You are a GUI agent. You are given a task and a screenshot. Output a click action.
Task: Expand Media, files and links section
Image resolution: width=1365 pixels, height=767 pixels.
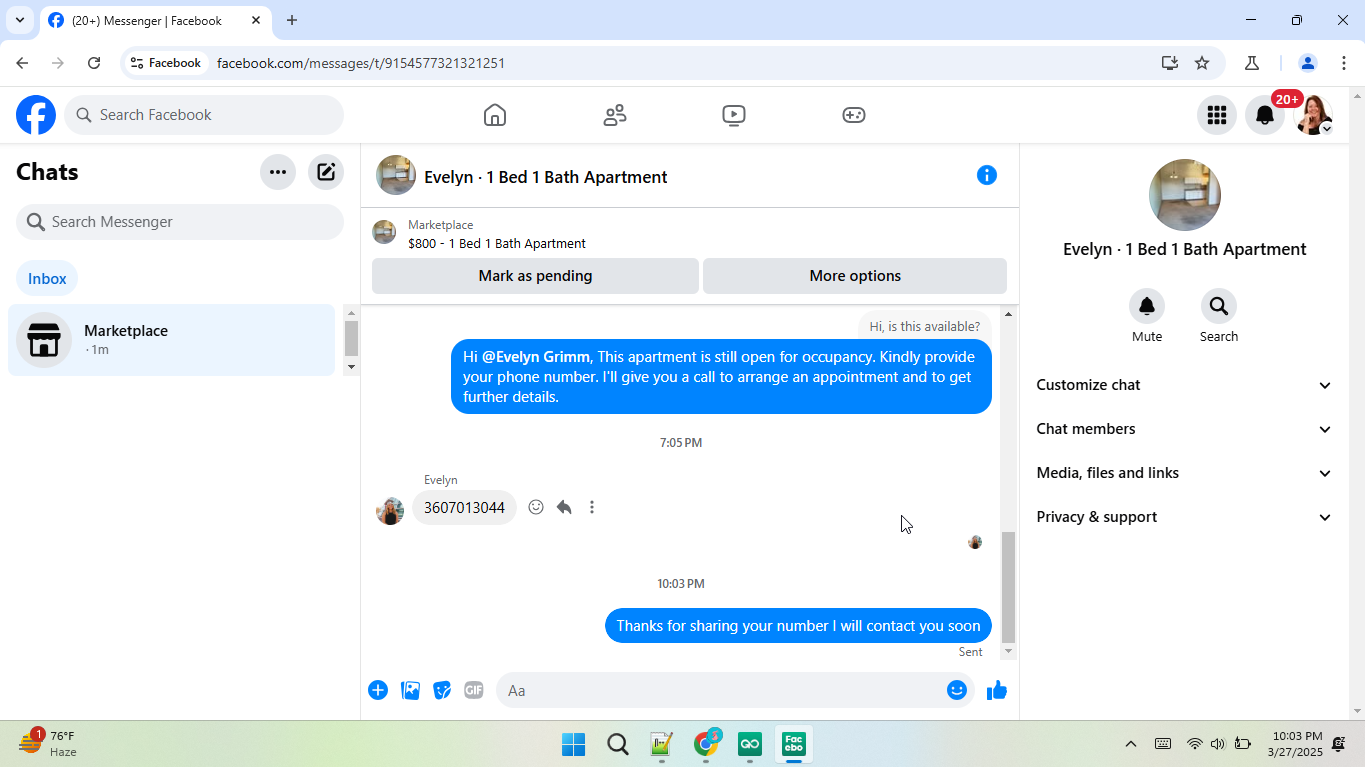(1185, 473)
